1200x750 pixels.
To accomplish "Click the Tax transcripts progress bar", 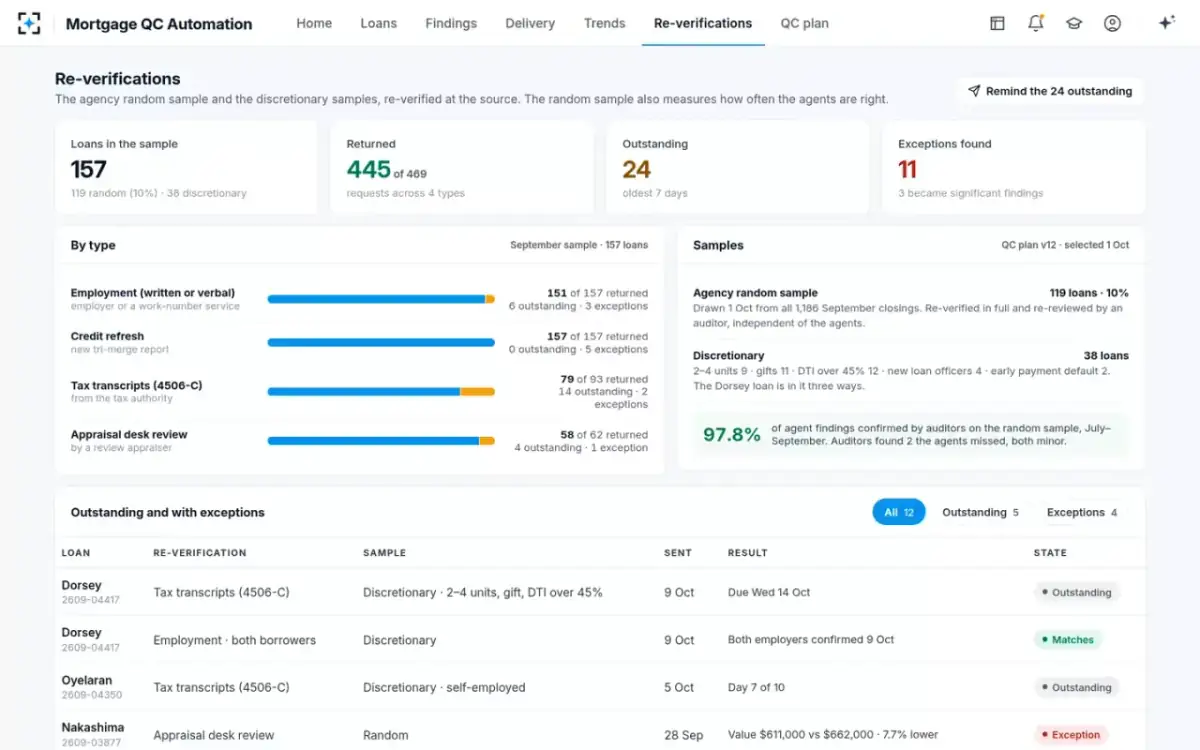I will [x=381, y=392].
